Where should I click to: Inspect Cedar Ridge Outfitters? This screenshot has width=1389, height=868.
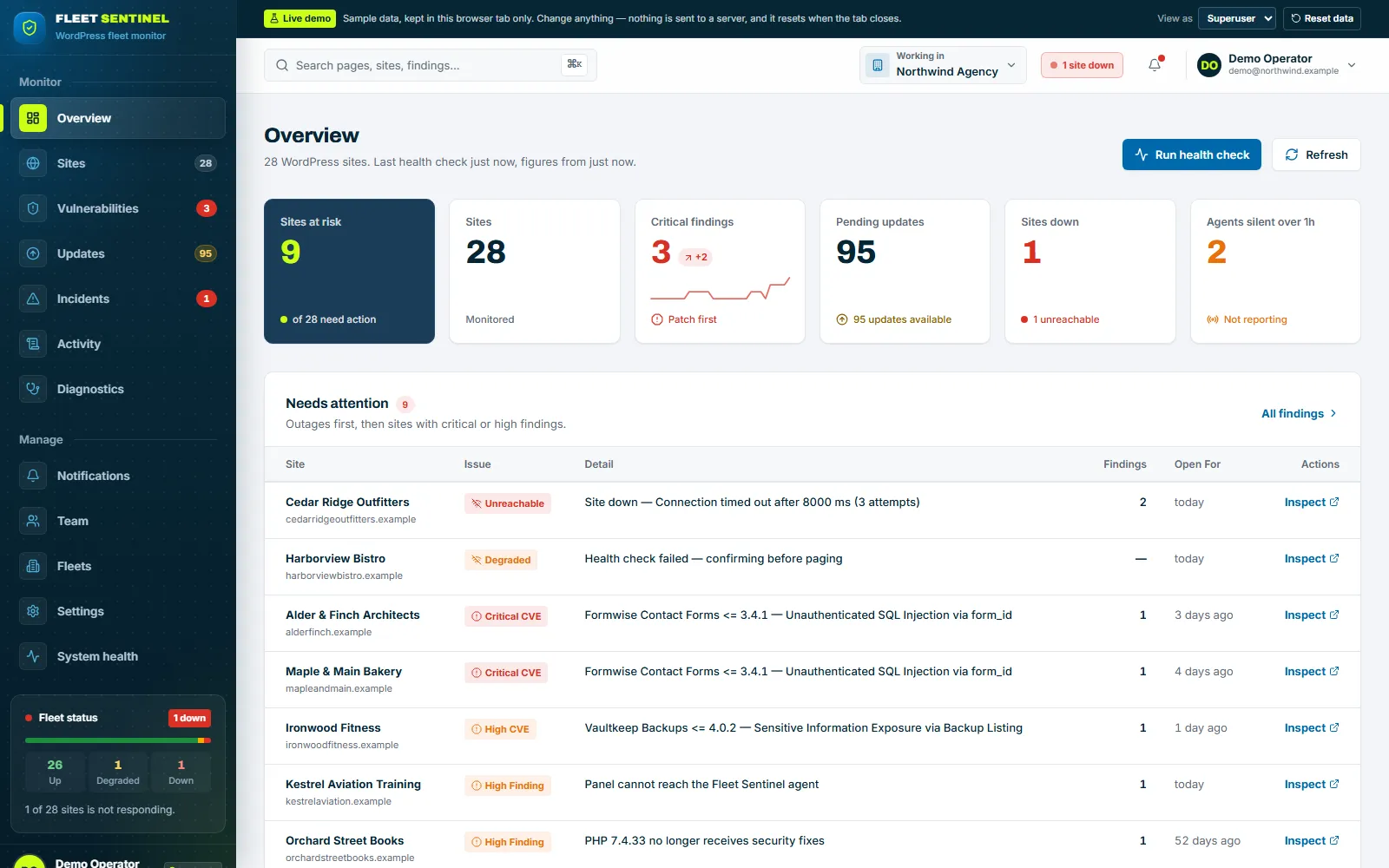[x=1312, y=502]
